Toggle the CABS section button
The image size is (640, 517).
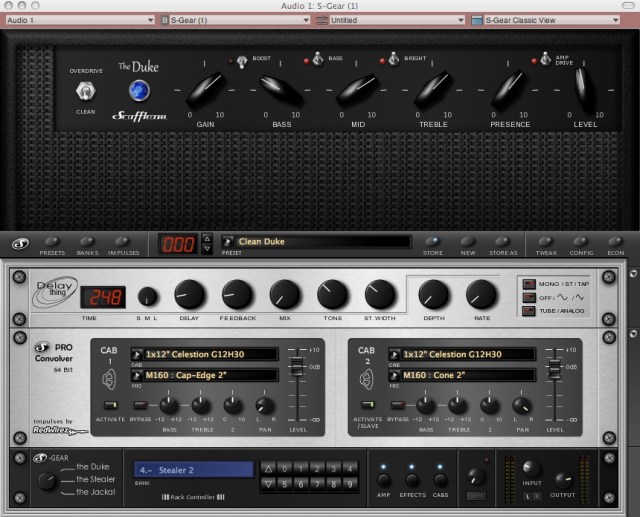coord(440,480)
